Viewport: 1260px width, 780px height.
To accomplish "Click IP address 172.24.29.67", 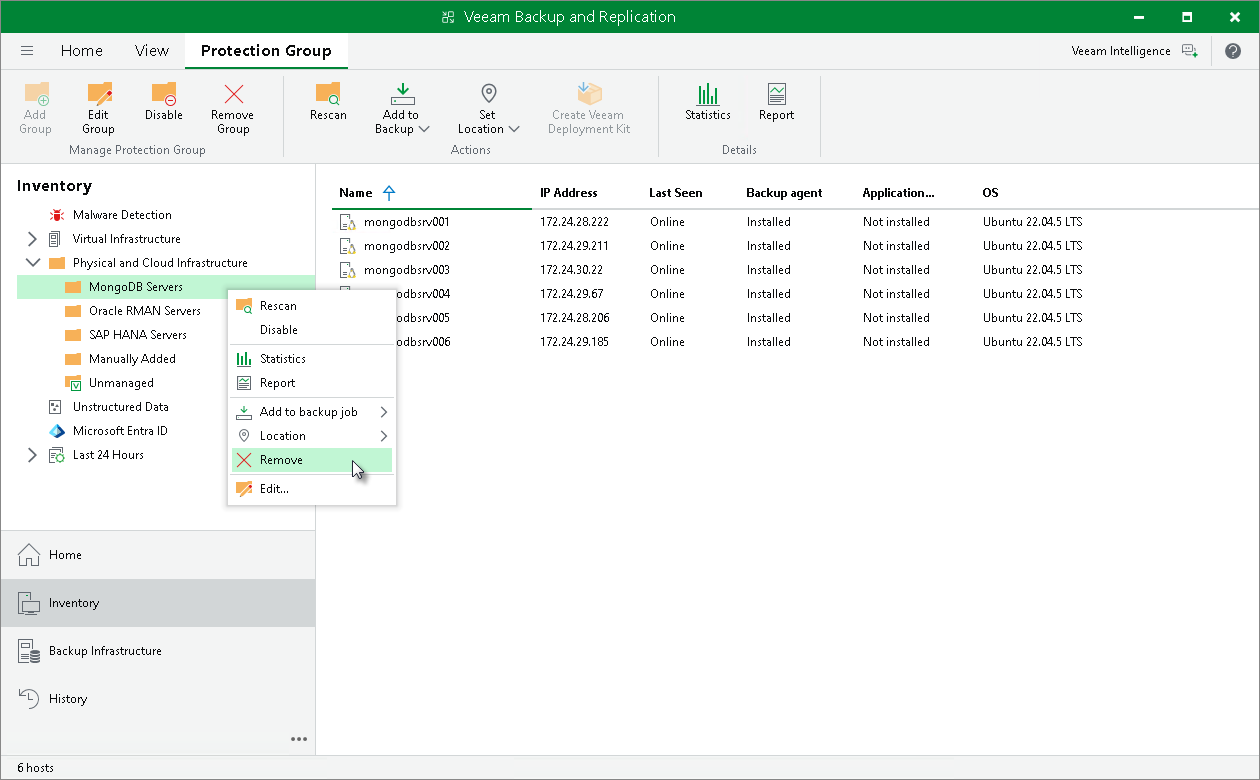I will 572,294.
